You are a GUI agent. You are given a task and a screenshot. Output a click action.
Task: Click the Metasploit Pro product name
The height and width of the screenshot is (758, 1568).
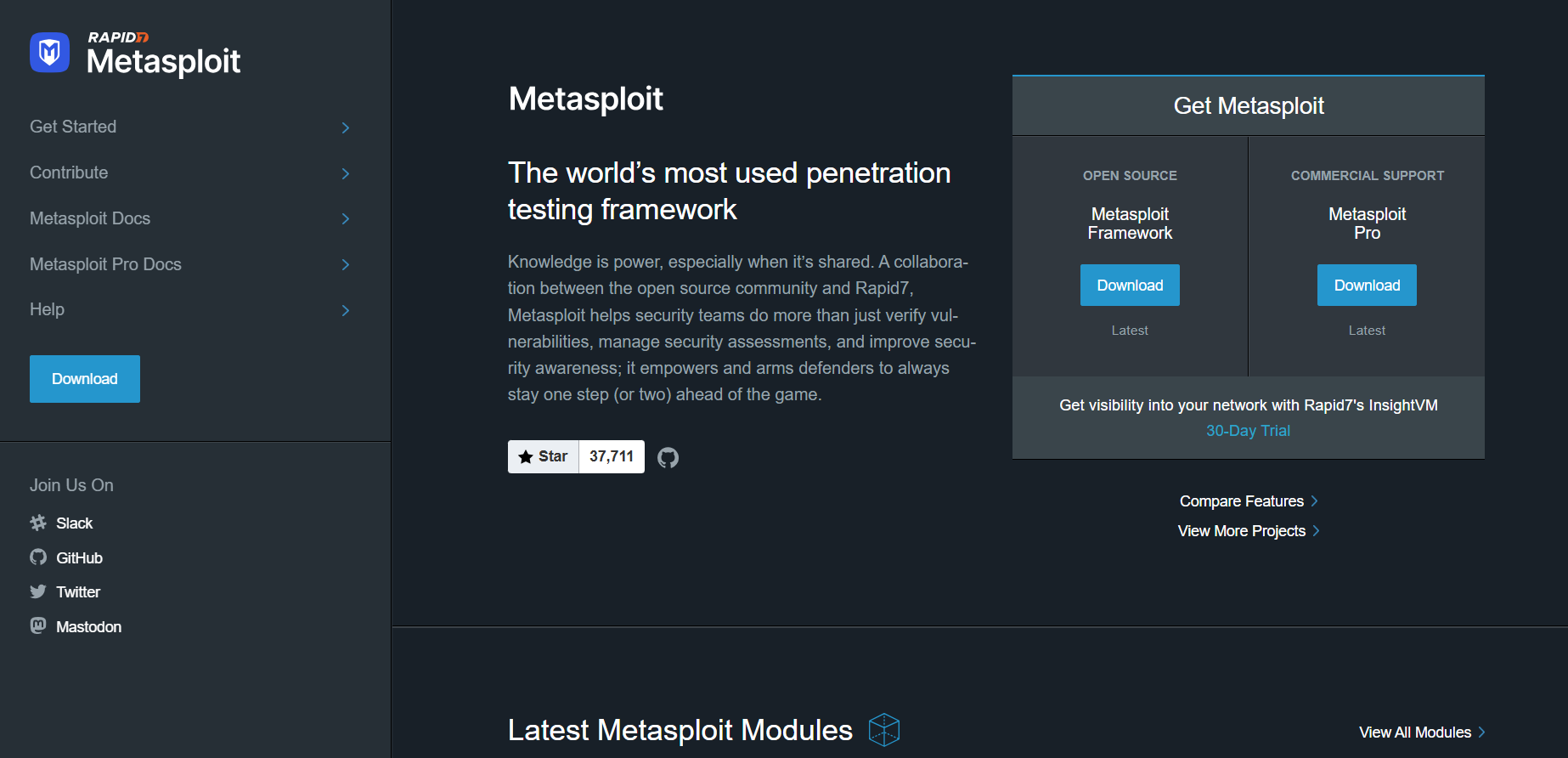1367,223
